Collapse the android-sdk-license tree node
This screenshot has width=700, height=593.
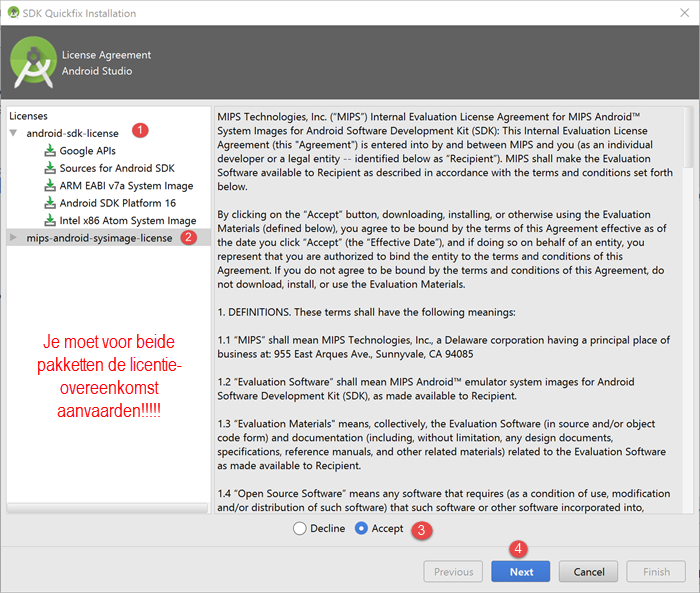14,133
